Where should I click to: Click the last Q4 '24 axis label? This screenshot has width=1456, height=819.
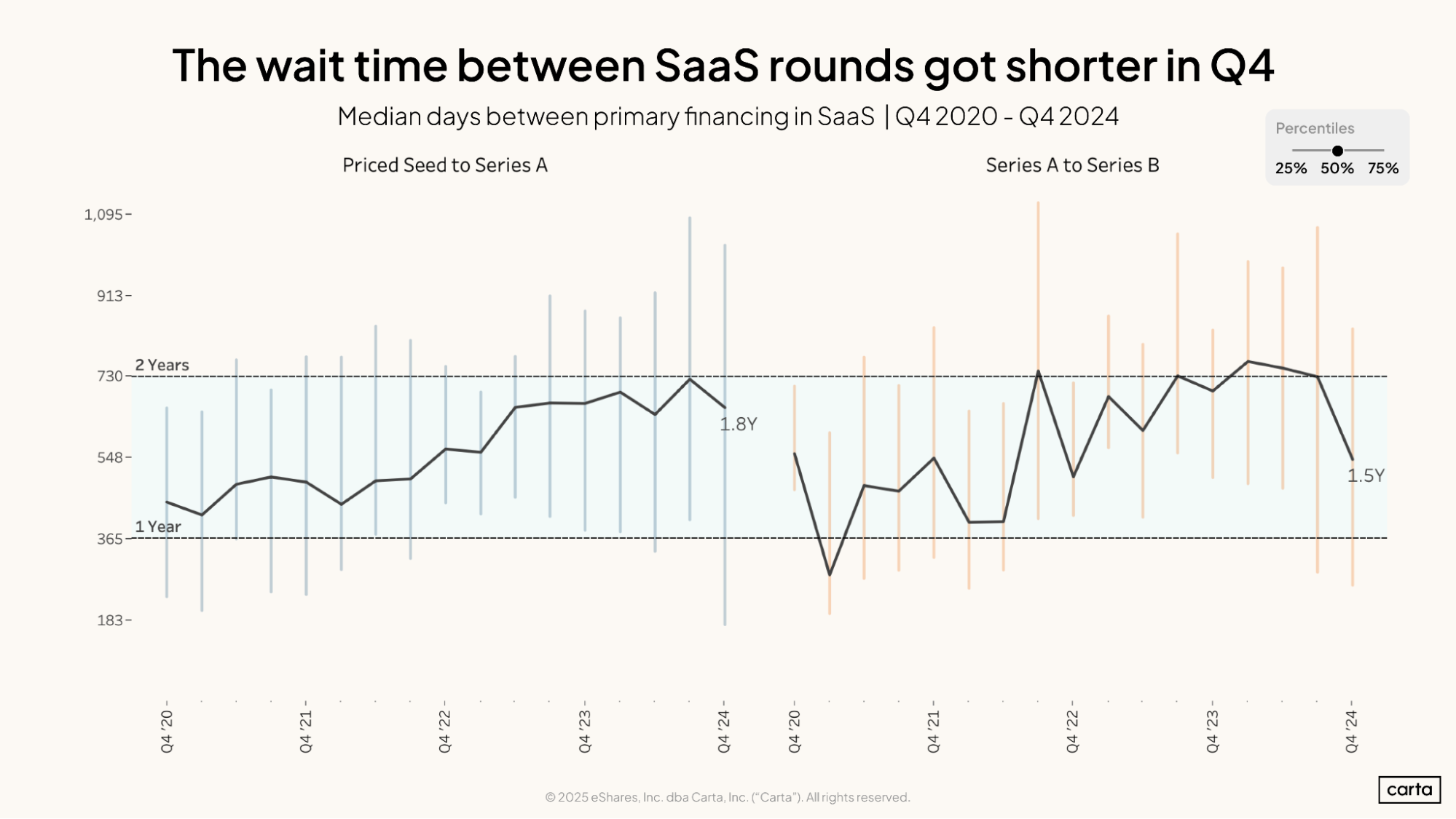tap(1352, 732)
